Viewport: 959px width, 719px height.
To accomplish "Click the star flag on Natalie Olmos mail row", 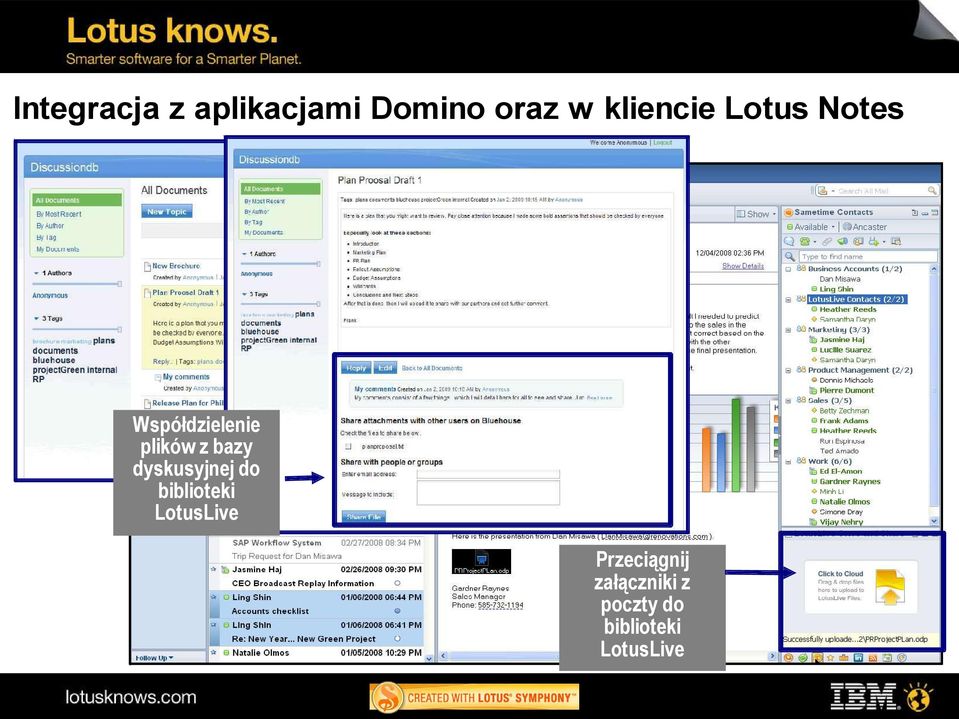I will pos(214,653).
